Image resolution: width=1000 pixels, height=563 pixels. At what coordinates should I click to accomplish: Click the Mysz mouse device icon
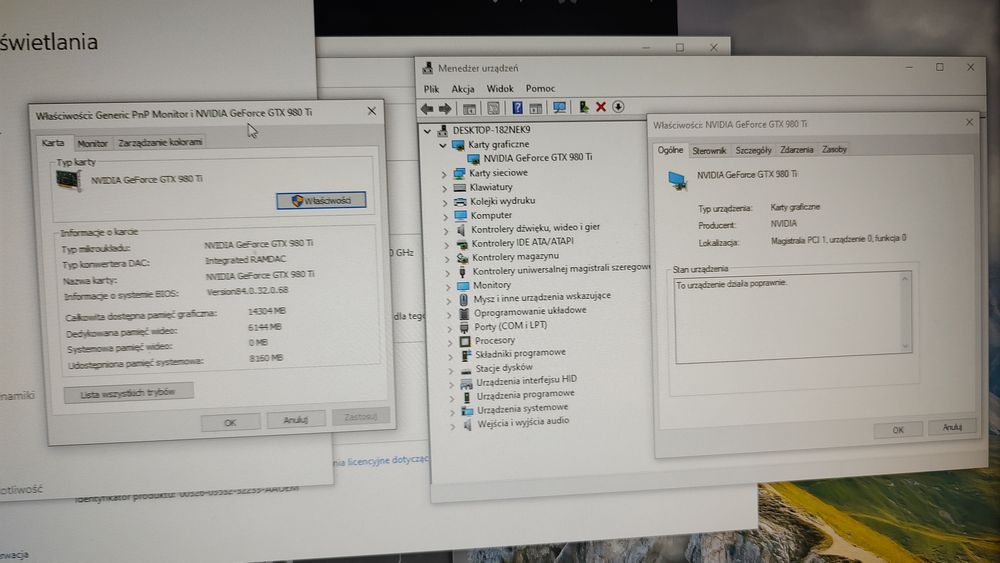coord(464,298)
